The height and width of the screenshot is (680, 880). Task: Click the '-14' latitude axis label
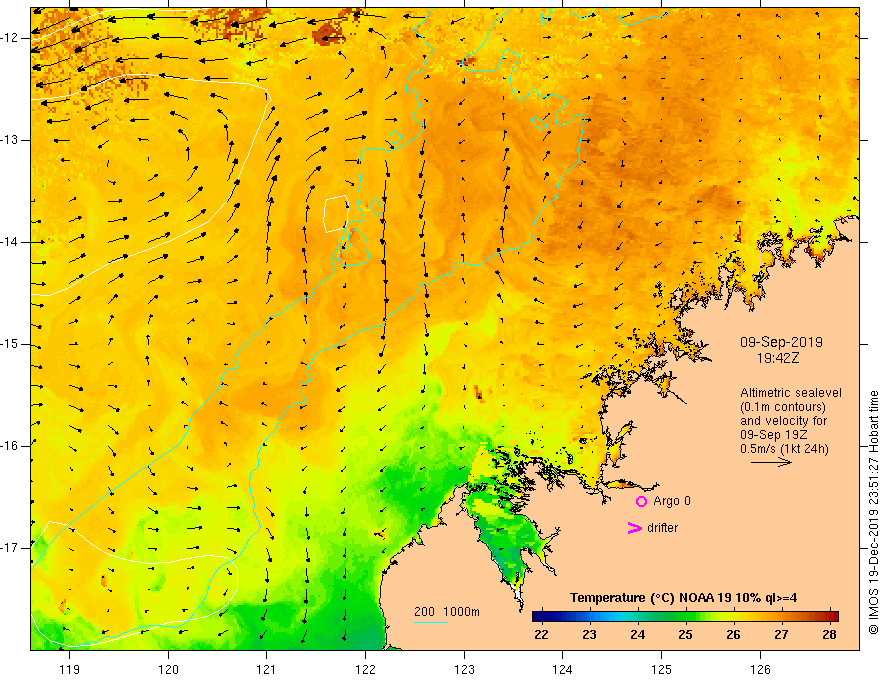(x=10, y=242)
